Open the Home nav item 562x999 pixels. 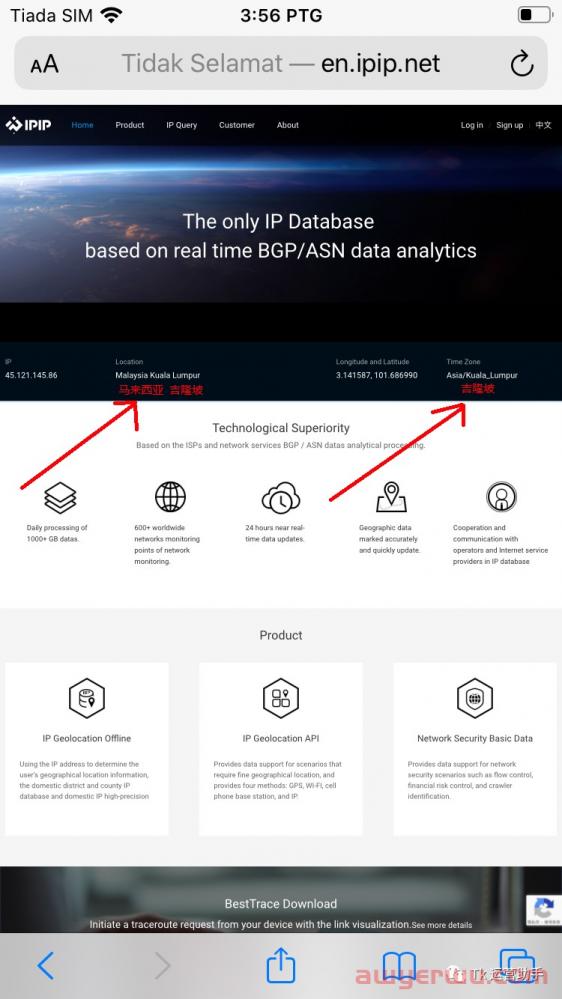(x=82, y=125)
